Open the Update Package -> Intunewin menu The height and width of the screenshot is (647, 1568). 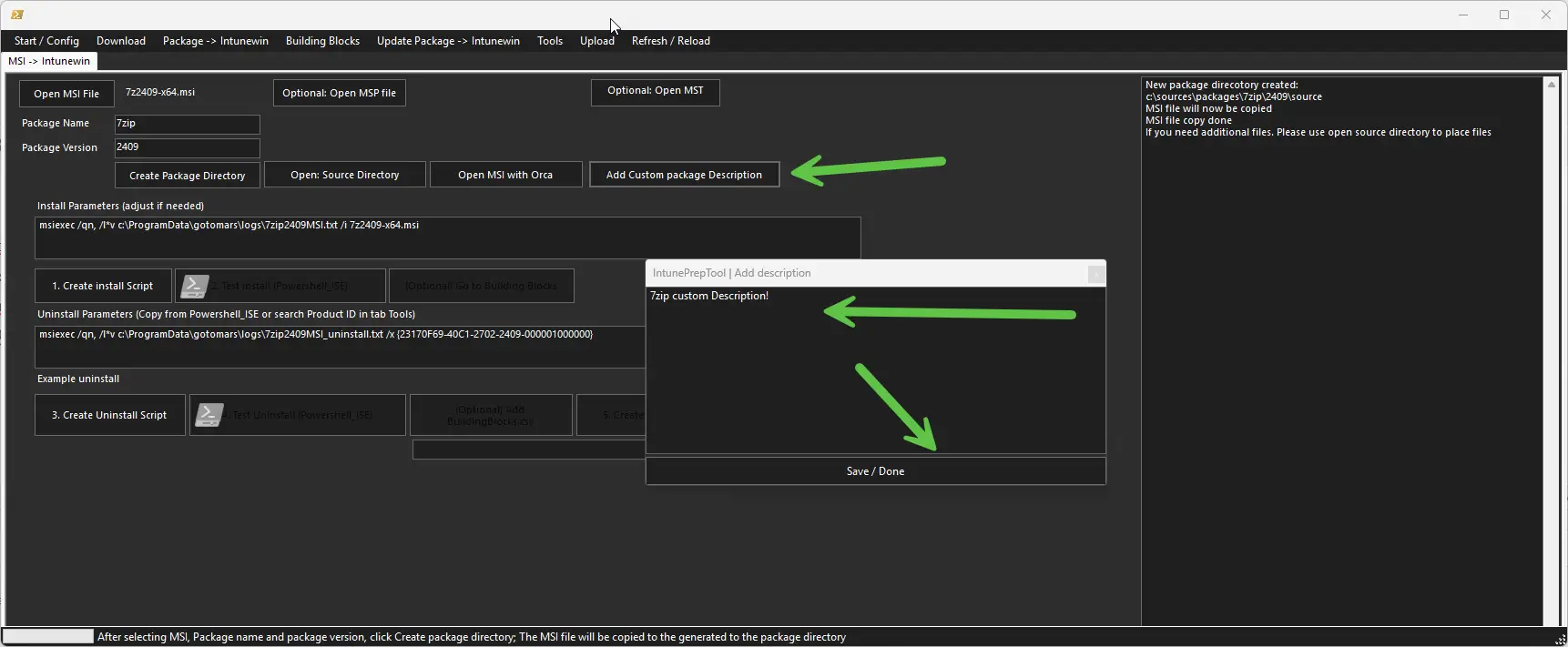click(448, 41)
